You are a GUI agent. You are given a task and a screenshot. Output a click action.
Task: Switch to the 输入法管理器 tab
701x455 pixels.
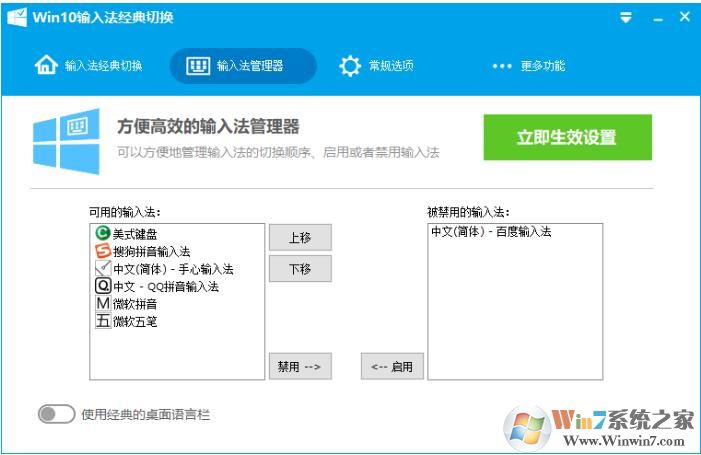point(243,66)
